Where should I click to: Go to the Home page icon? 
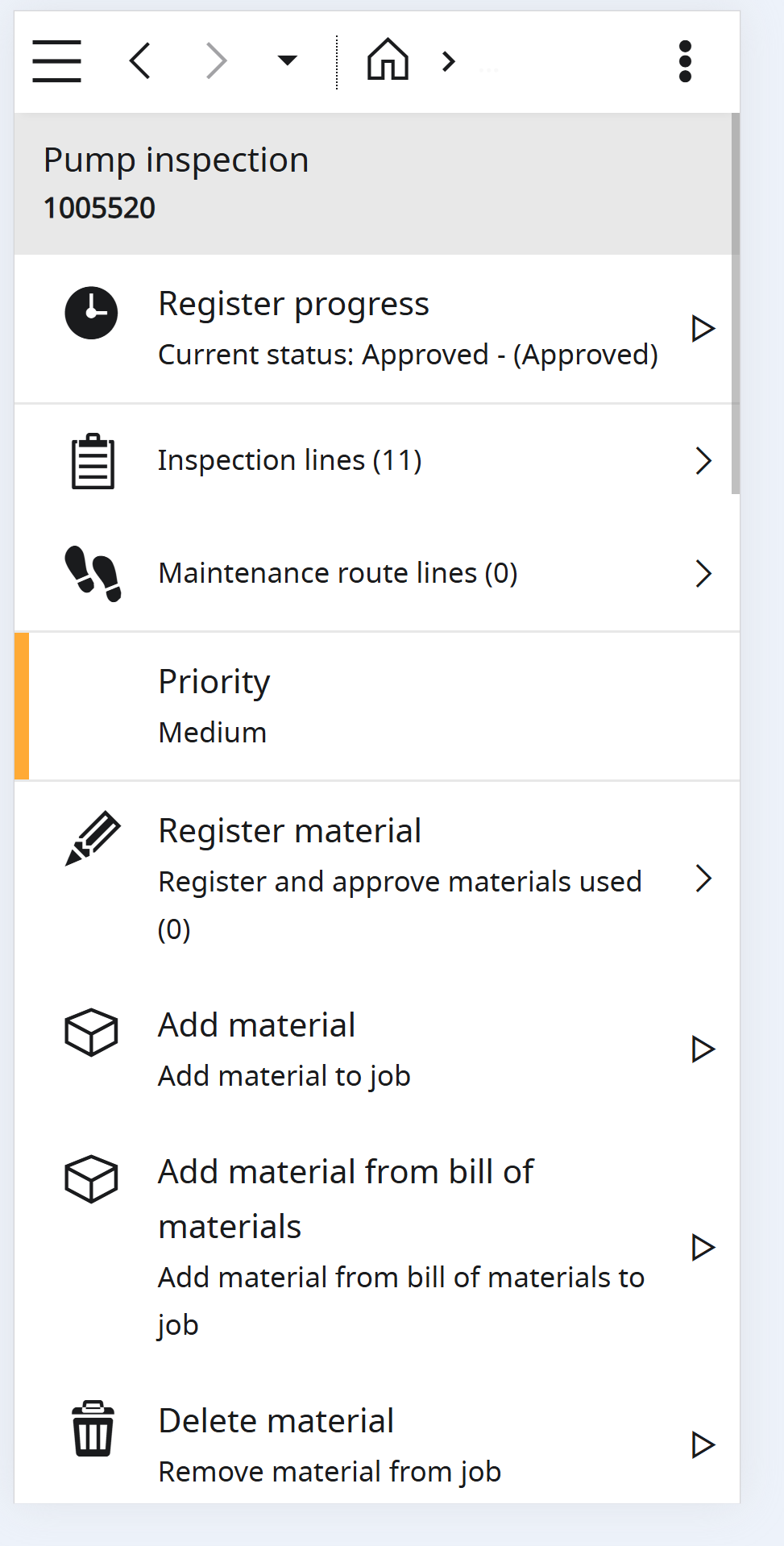pyautogui.click(x=388, y=60)
